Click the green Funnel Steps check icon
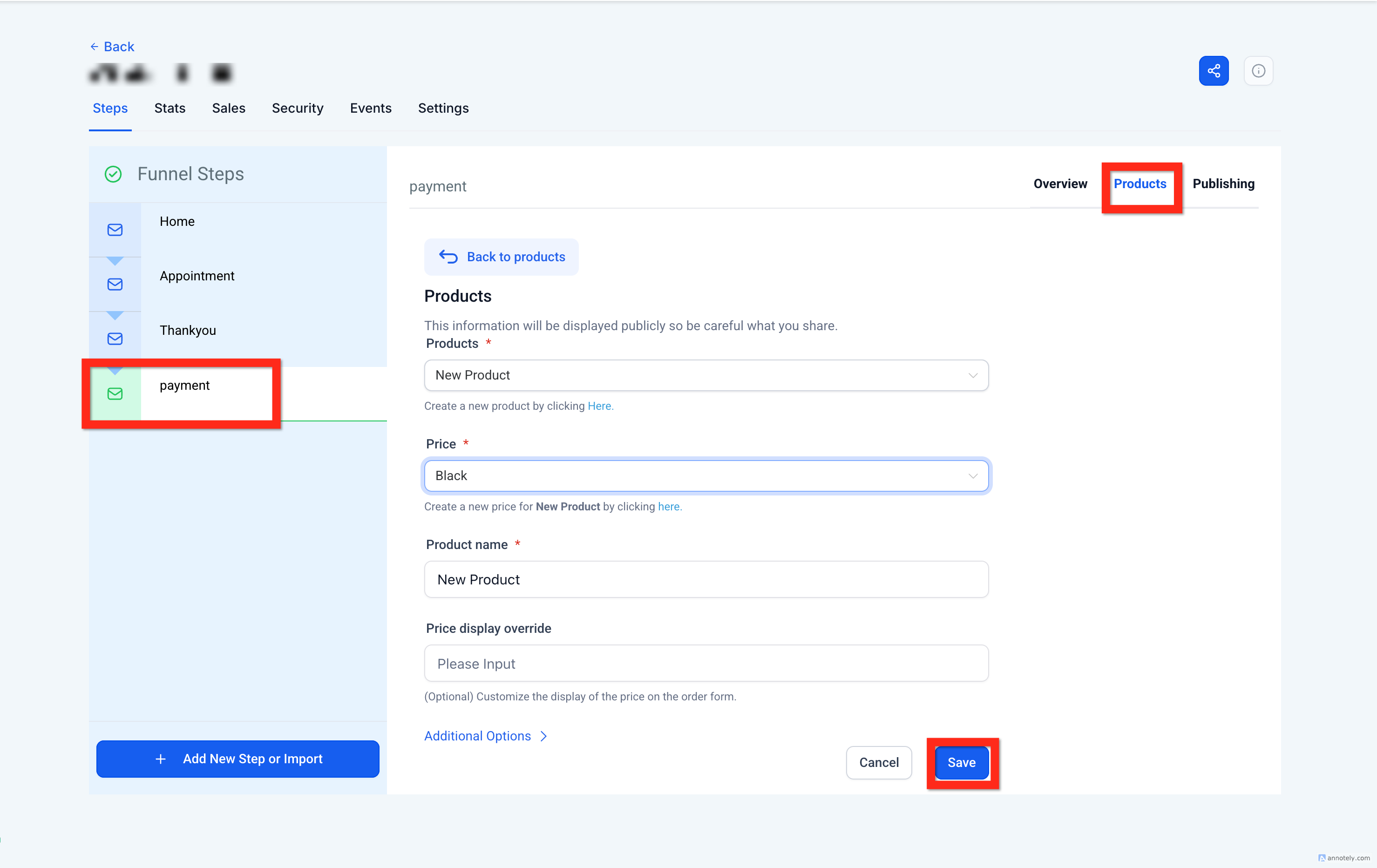Image resolution: width=1377 pixels, height=868 pixels. coord(113,174)
